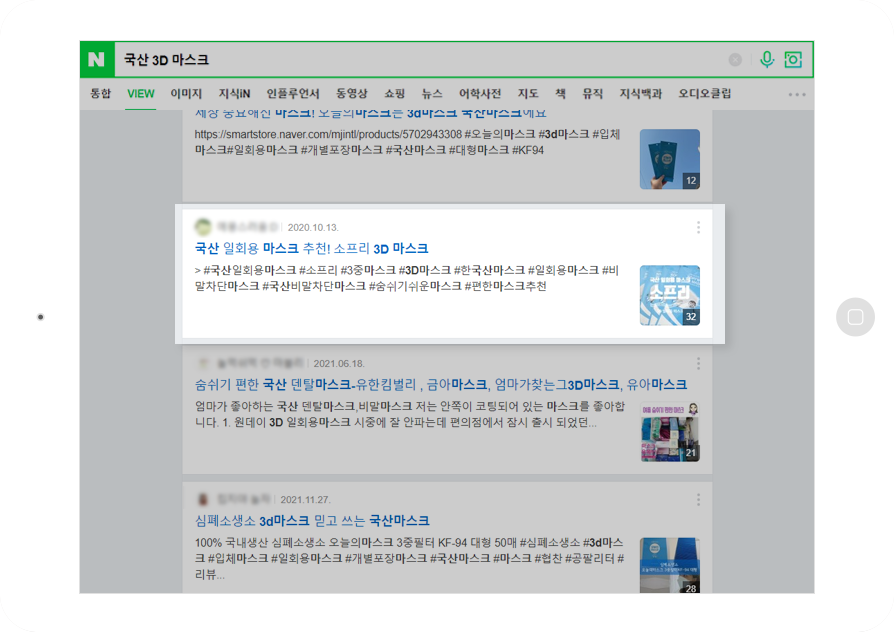Clear the search text with X icon
The height and width of the screenshot is (632, 894).
coord(735,60)
